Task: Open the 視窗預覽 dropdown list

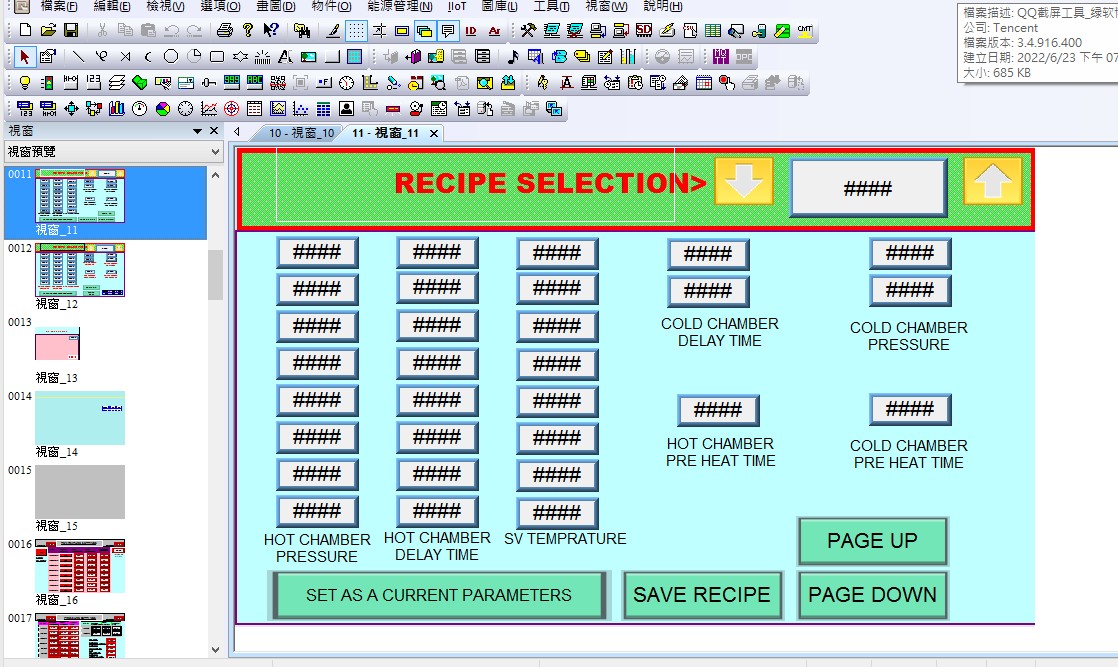Action: [x=216, y=152]
